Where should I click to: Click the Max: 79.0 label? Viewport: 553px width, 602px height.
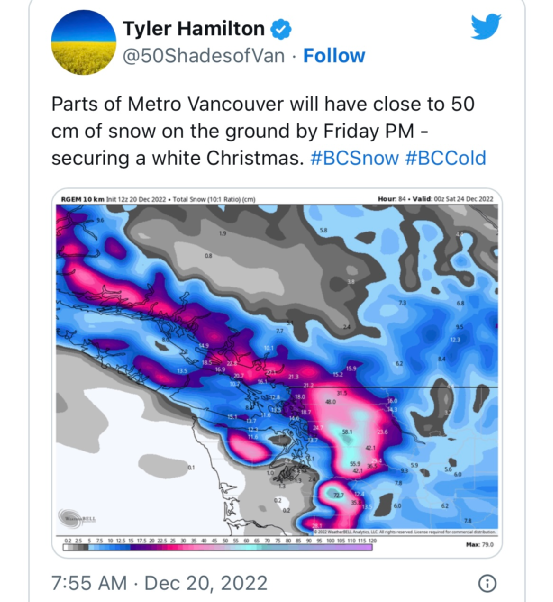[480, 544]
